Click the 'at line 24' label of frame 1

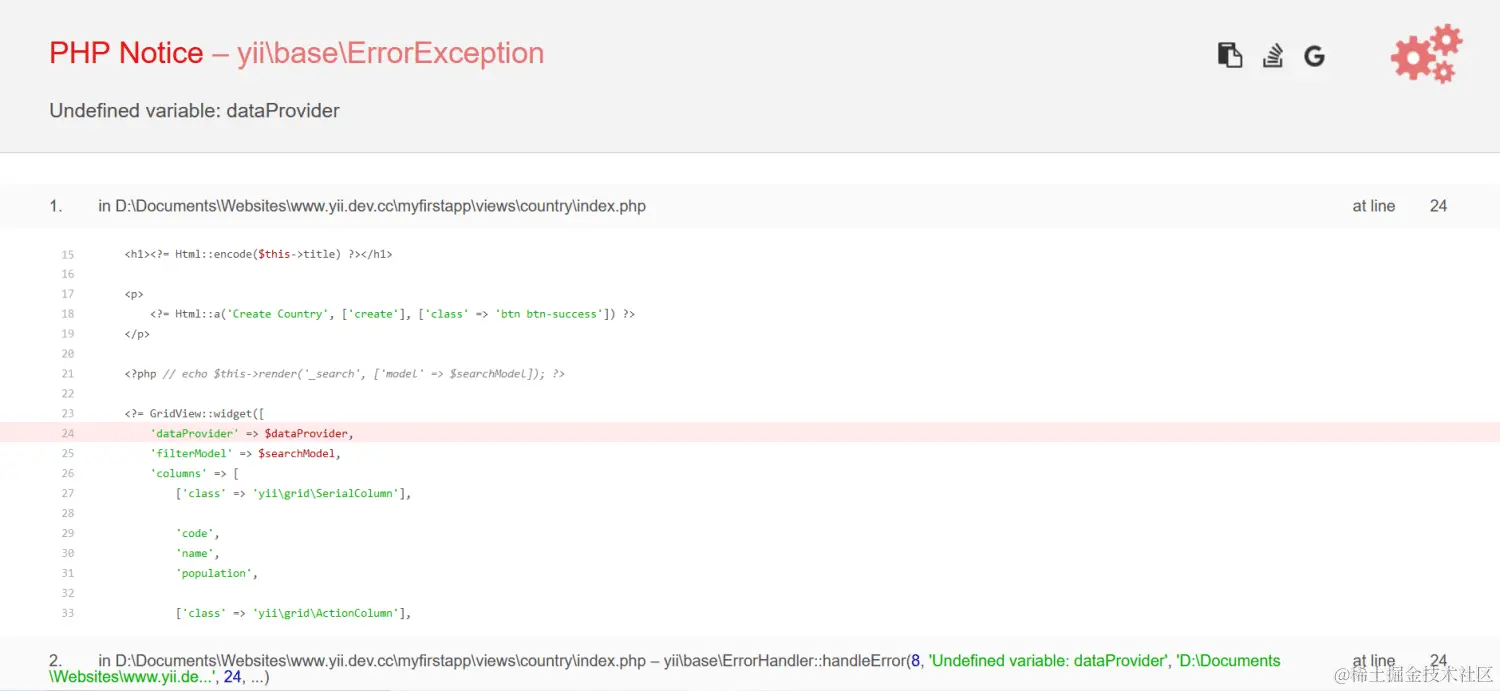(1400, 206)
